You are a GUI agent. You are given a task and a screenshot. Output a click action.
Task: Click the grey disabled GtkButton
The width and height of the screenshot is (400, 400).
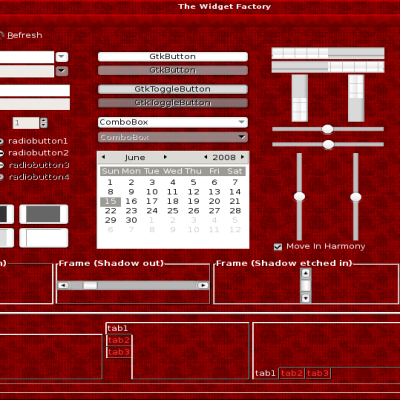(173, 70)
